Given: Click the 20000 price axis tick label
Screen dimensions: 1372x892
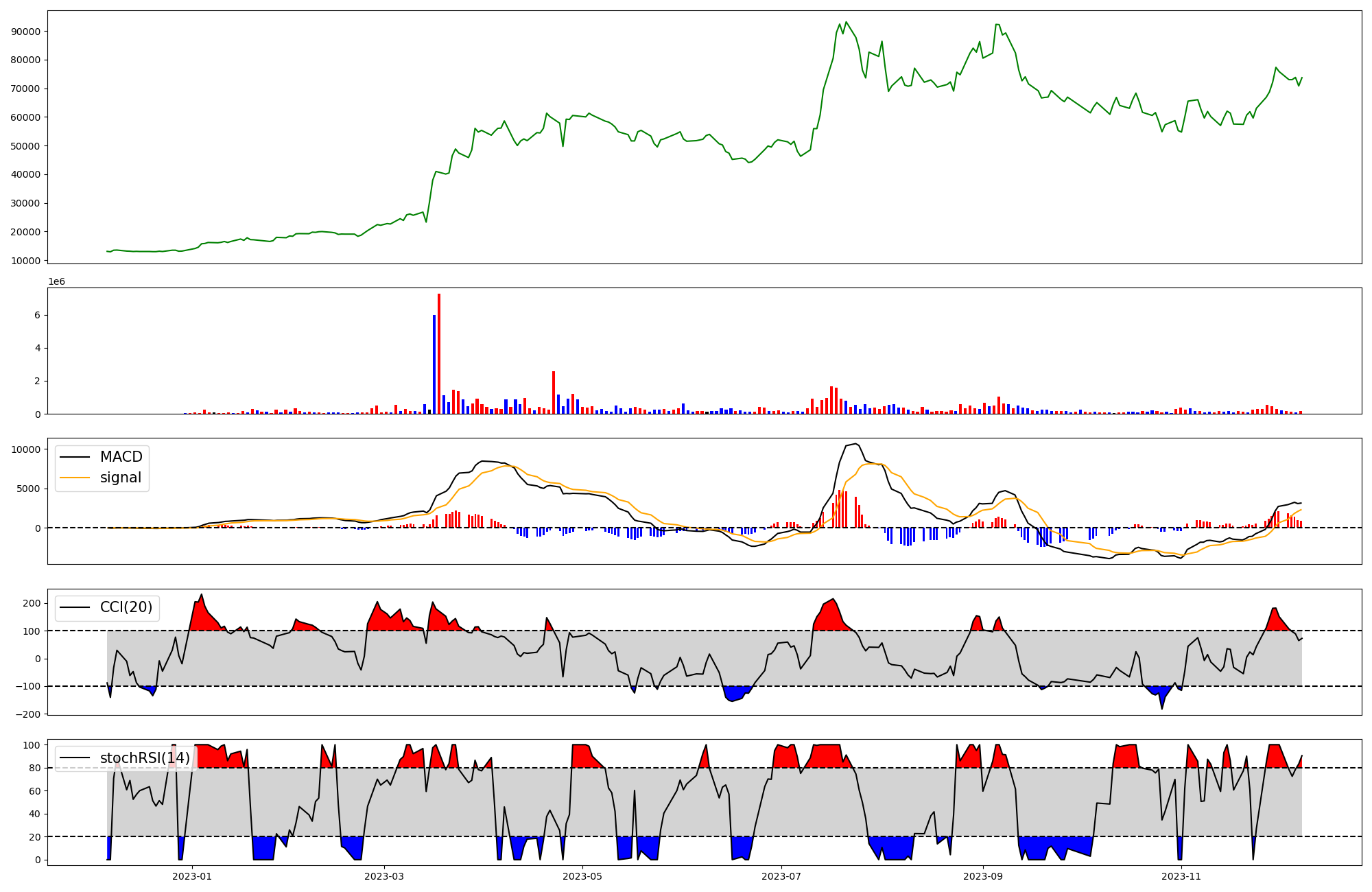Looking at the screenshot, I should coord(25,232).
